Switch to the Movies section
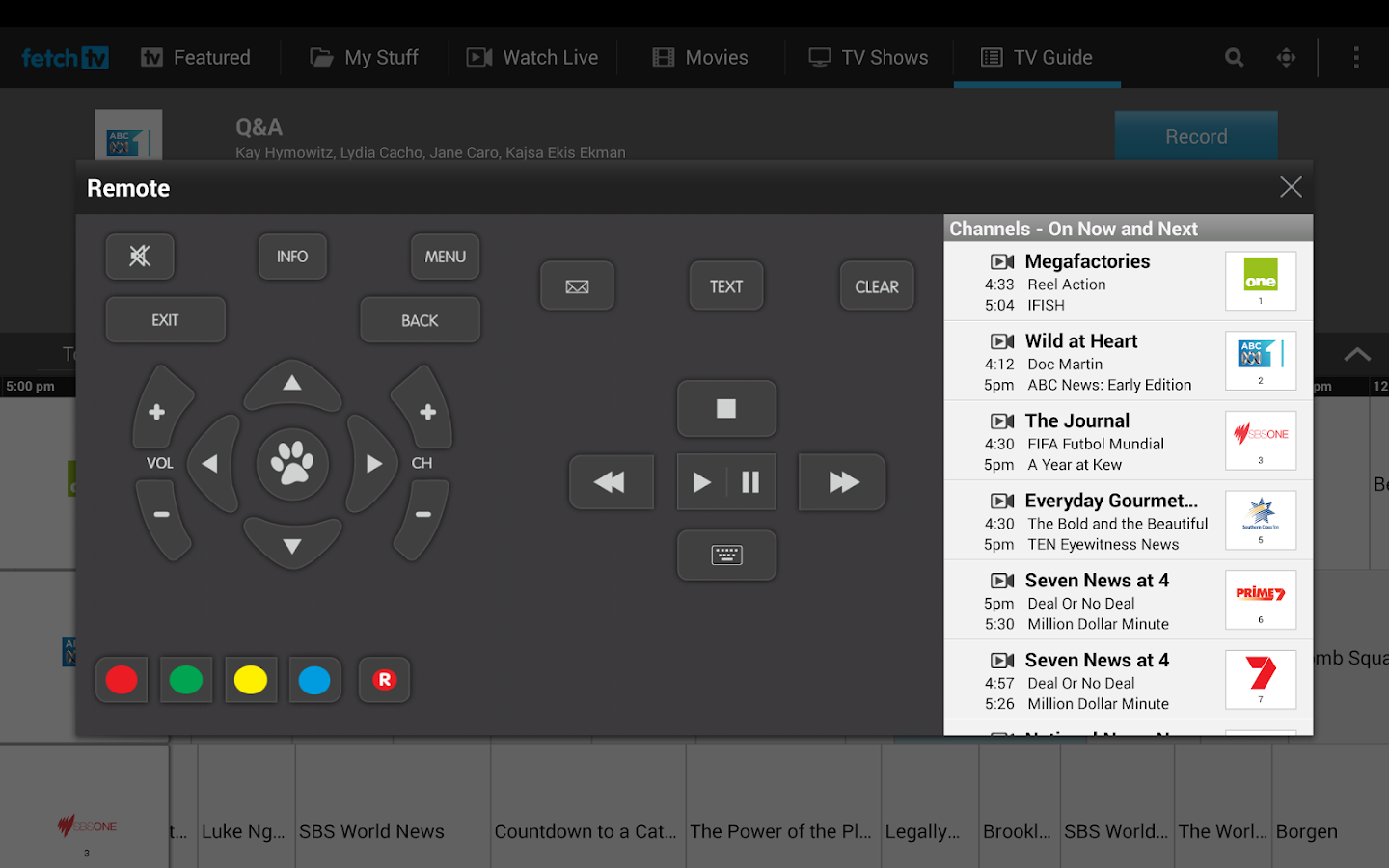 701,57
